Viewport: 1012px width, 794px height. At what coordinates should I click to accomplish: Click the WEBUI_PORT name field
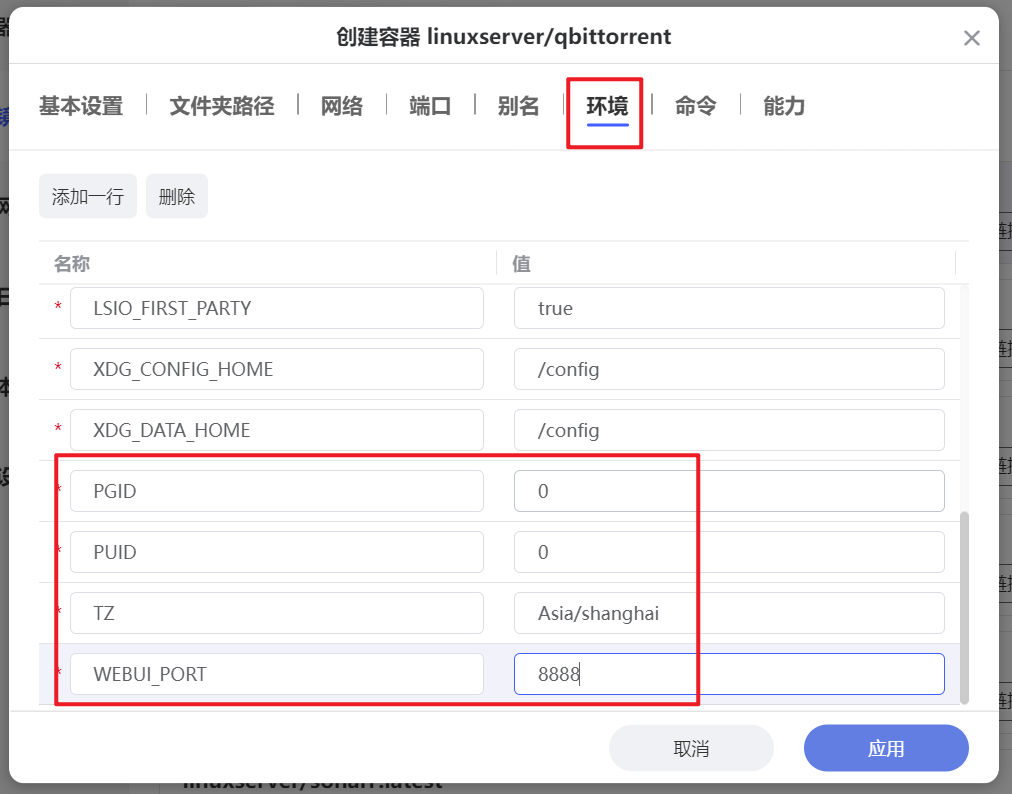(x=277, y=674)
